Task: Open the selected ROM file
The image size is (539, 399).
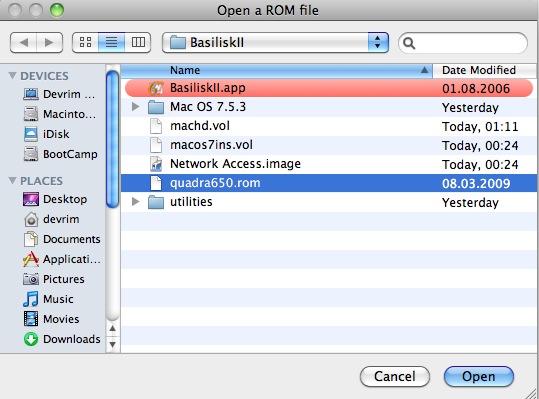Action: point(478,376)
